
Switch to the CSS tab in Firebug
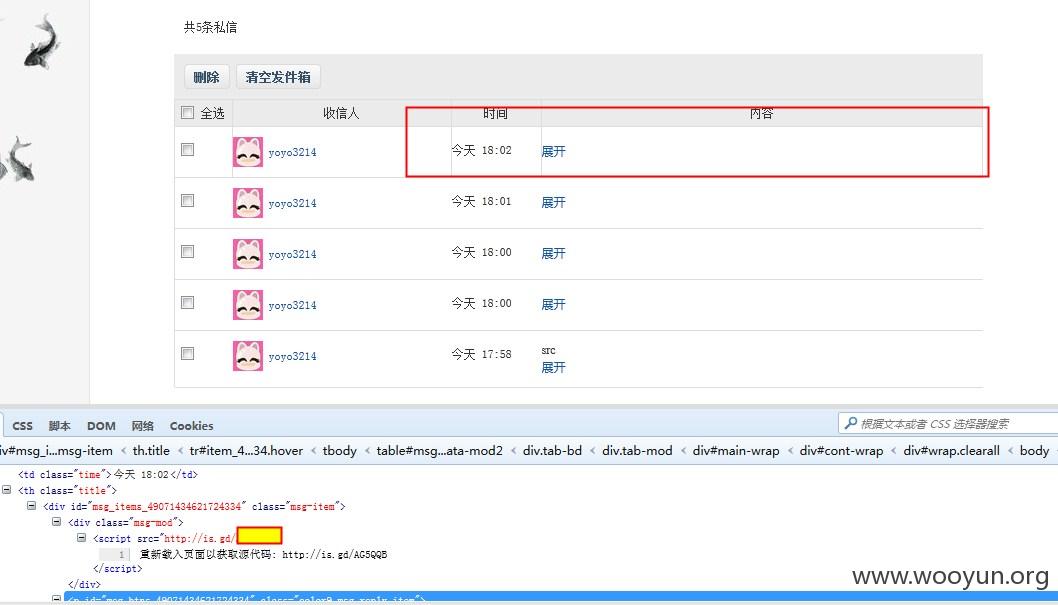(x=22, y=426)
